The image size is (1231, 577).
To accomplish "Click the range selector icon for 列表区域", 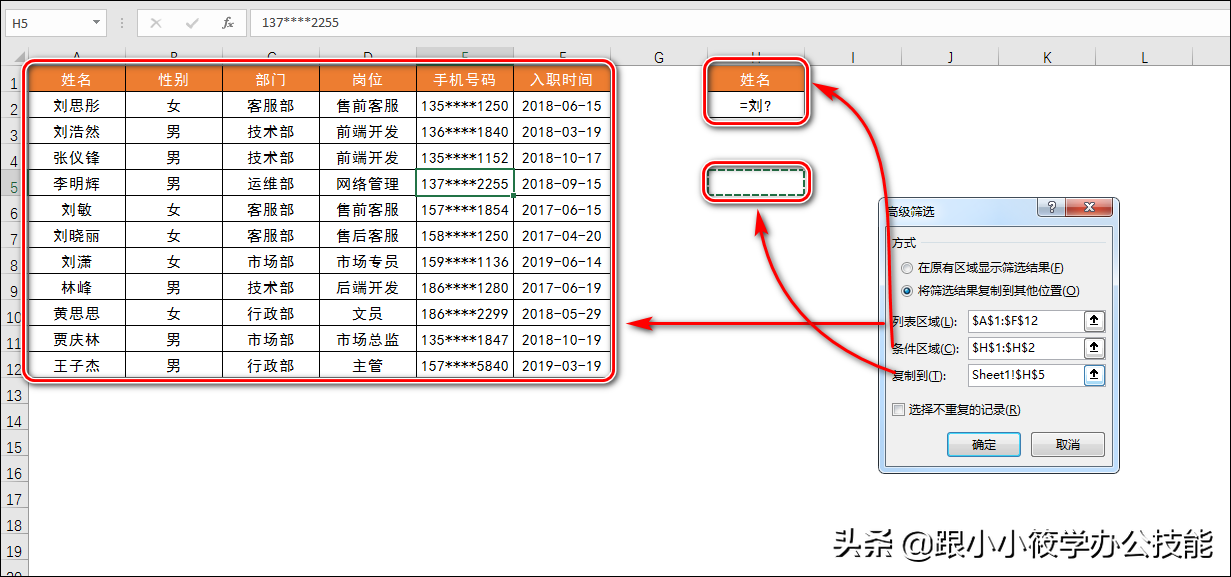I will pos(1094,323).
